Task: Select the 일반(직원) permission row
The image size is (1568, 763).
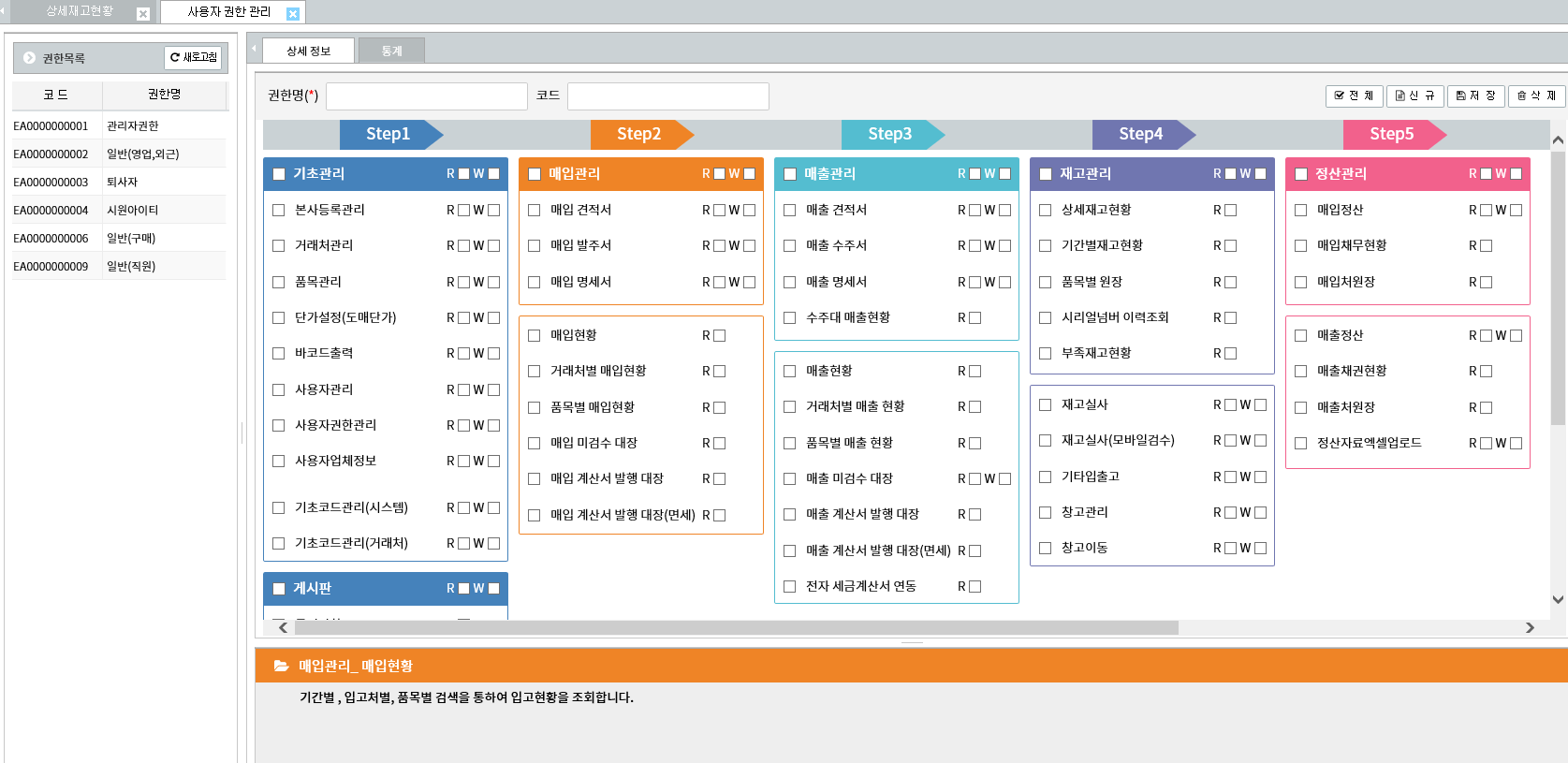Action: 119,266
